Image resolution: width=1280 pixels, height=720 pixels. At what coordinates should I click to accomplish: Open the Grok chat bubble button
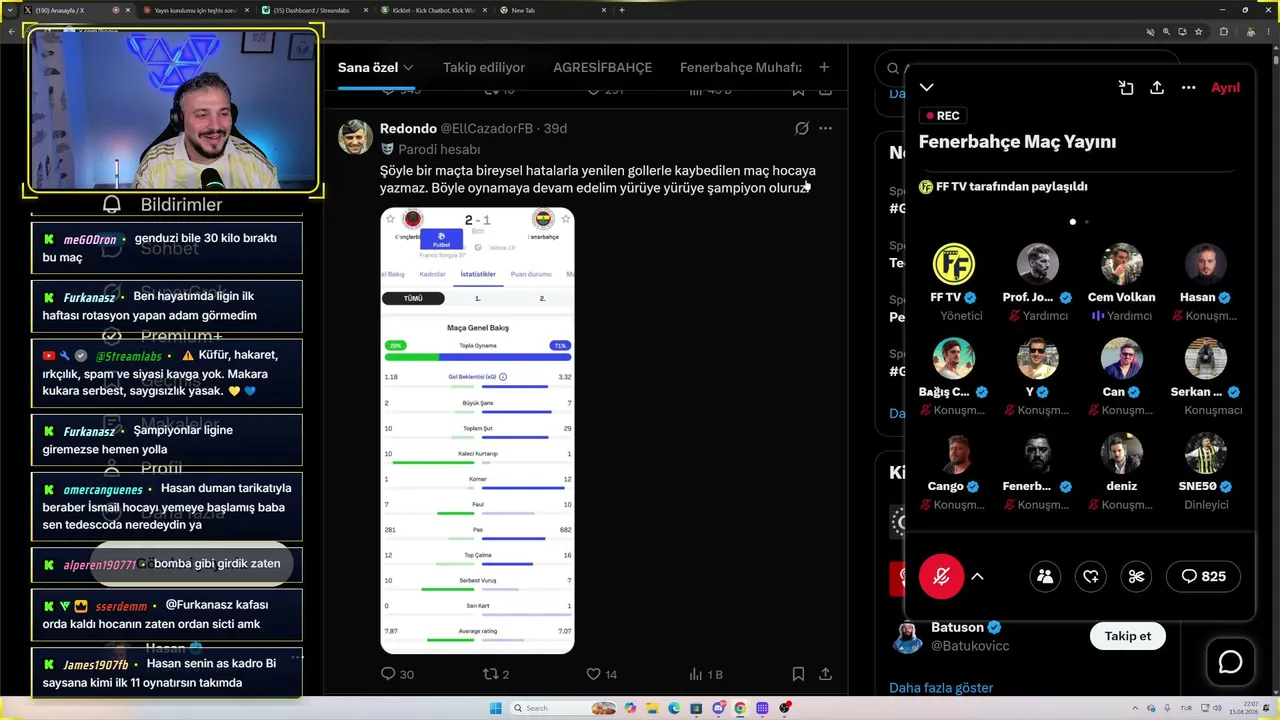(1230, 662)
